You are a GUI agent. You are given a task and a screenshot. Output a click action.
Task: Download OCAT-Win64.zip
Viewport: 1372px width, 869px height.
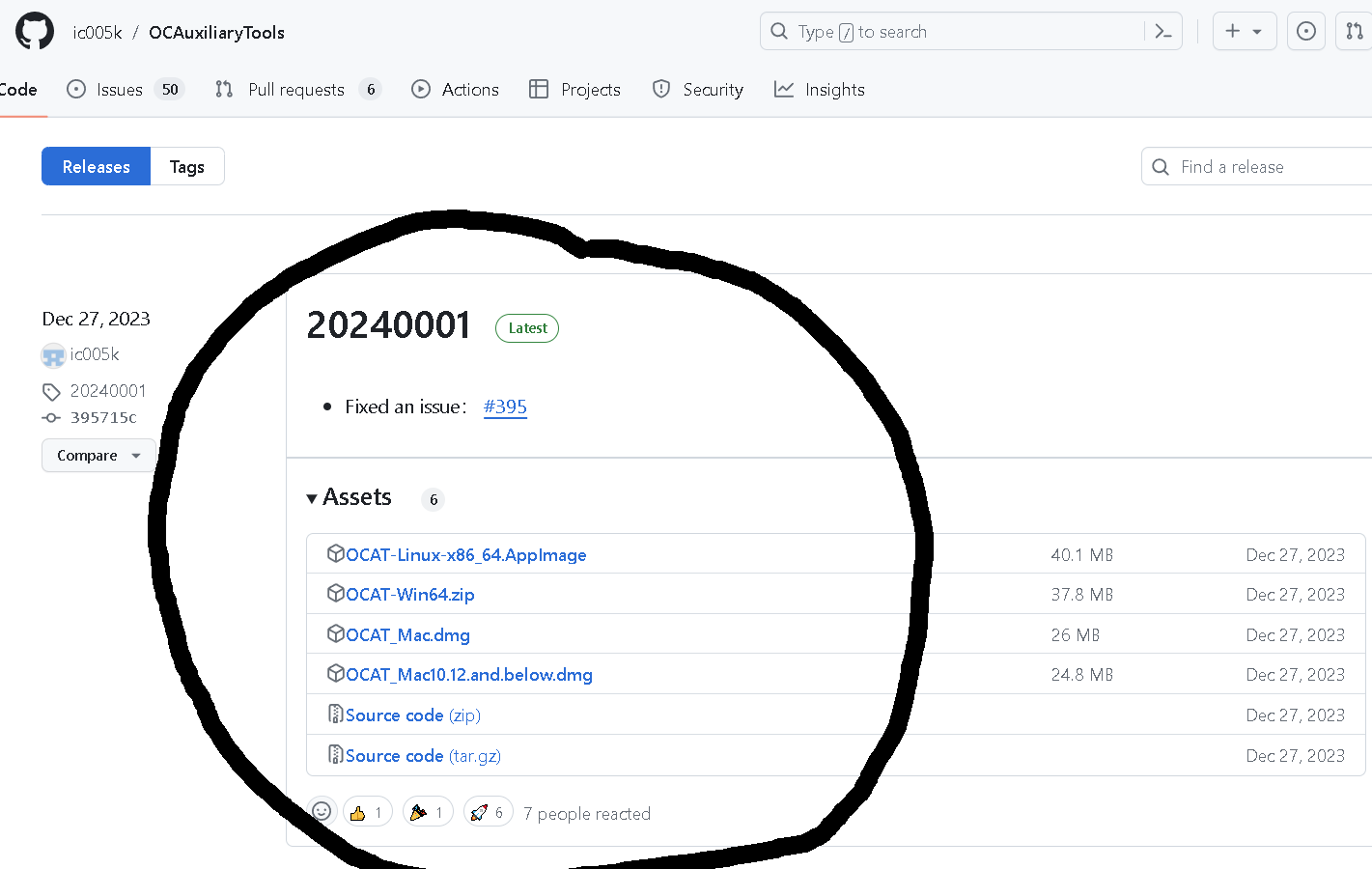(410, 595)
